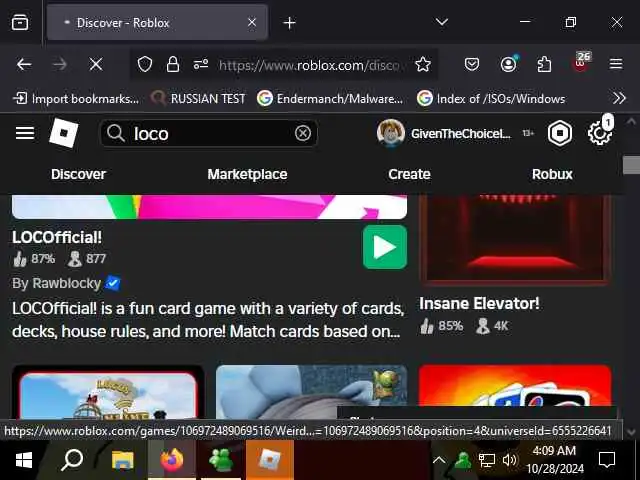
Task: Open network status tray icon
Action: coord(486,461)
